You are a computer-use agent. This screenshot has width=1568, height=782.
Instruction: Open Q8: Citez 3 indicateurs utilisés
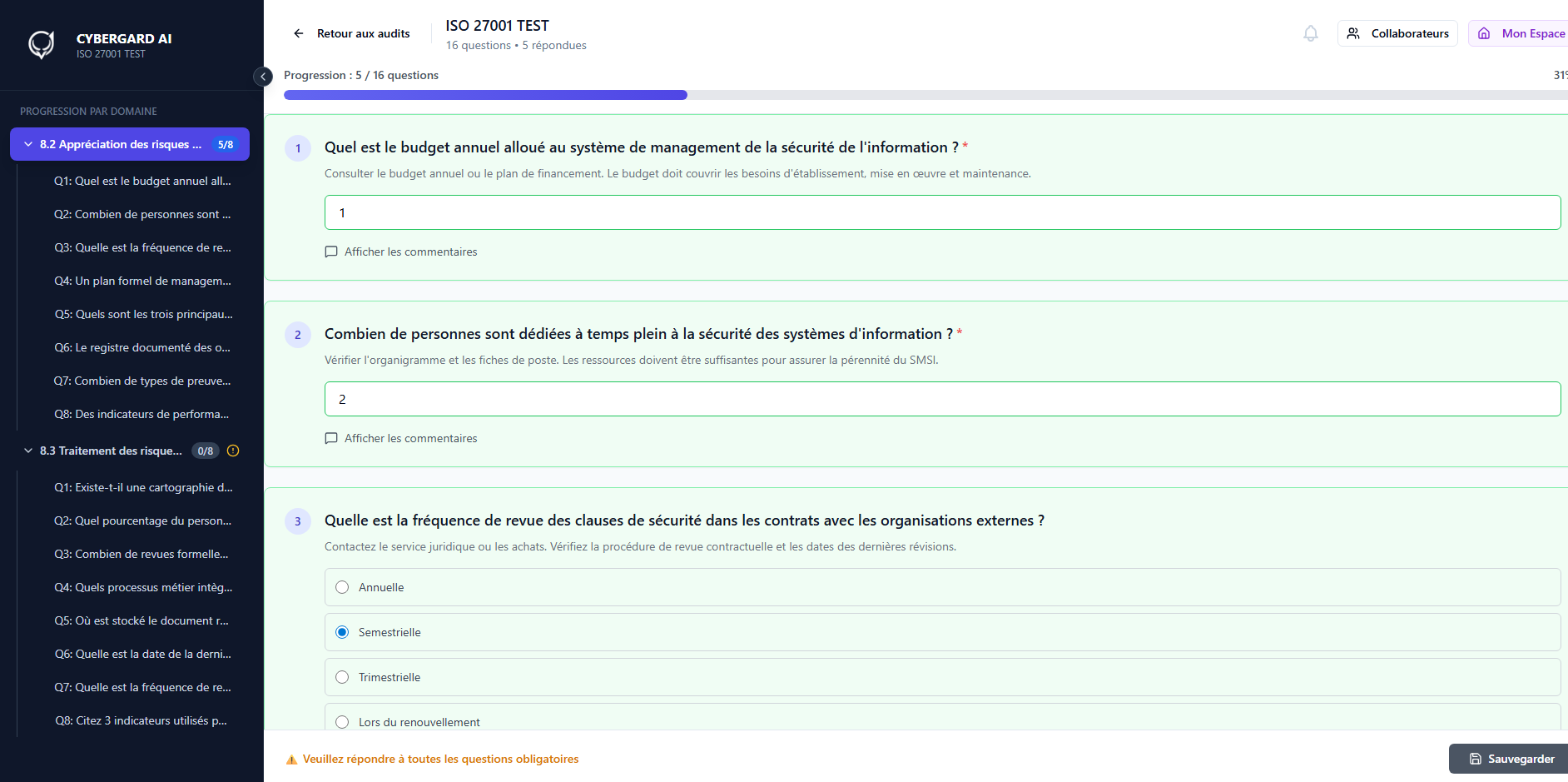tap(142, 720)
